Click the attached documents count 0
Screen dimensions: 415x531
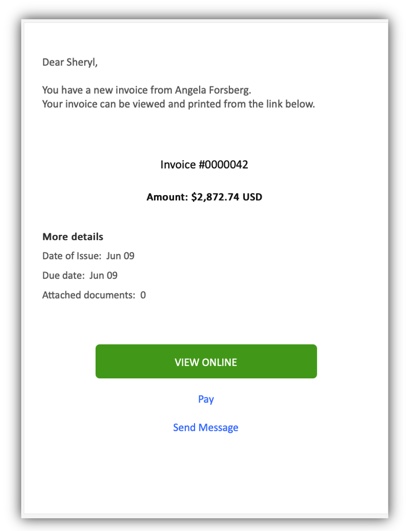(x=143, y=295)
